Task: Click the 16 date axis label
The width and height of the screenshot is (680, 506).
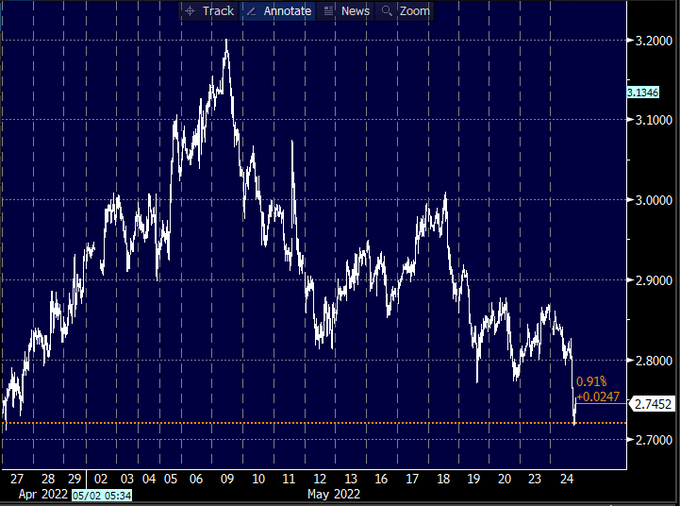Action: 381,479
